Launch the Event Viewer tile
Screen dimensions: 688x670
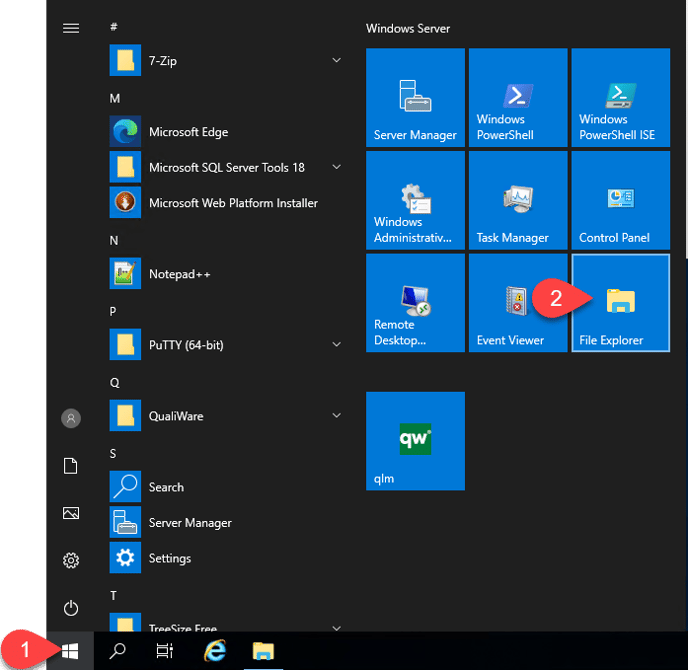point(518,303)
